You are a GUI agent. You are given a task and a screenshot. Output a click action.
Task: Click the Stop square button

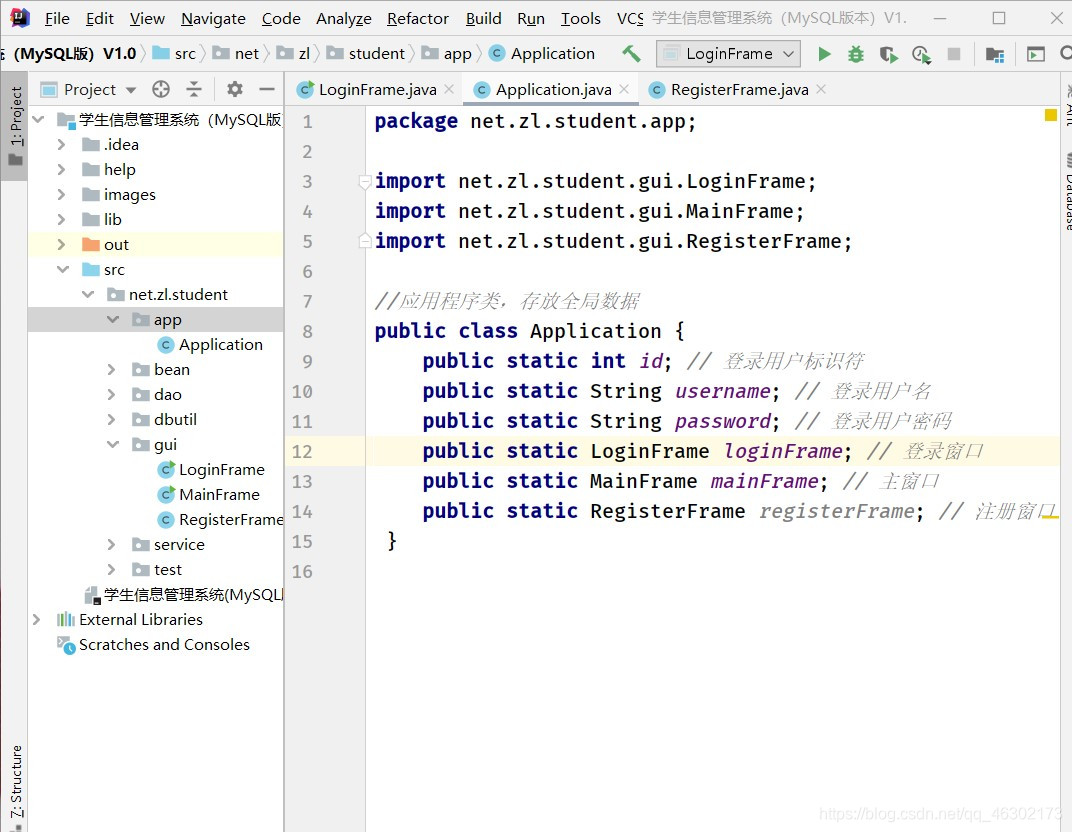coord(954,53)
